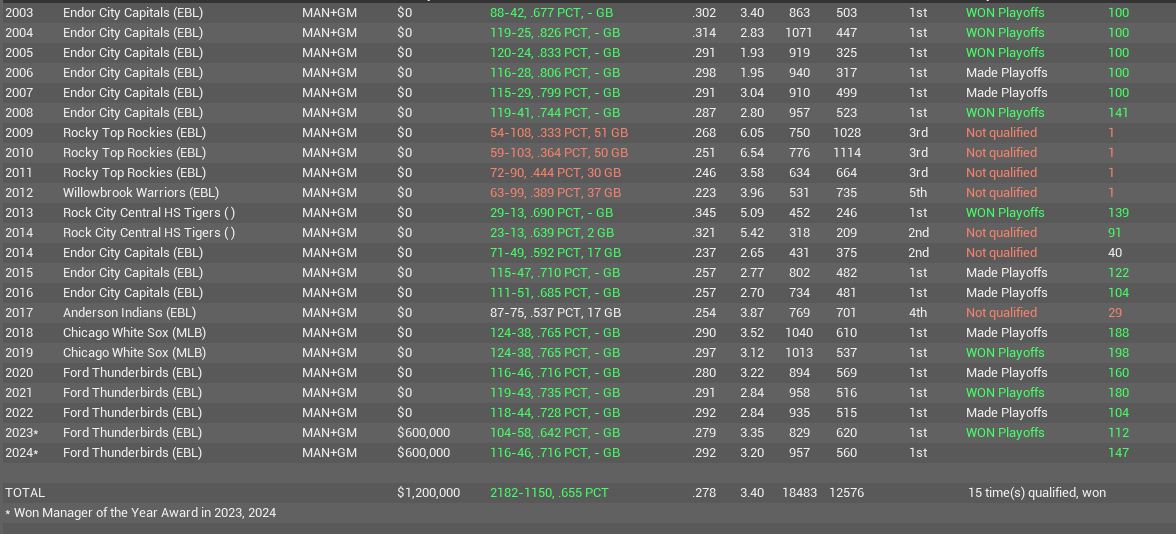The height and width of the screenshot is (534, 1176).
Task: Select the 2018 Chicago White Sox (MLB) name
Action: point(134,333)
